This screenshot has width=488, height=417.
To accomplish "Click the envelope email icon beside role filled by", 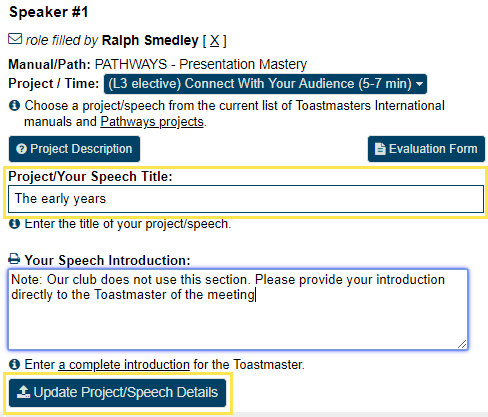I will (15, 39).
